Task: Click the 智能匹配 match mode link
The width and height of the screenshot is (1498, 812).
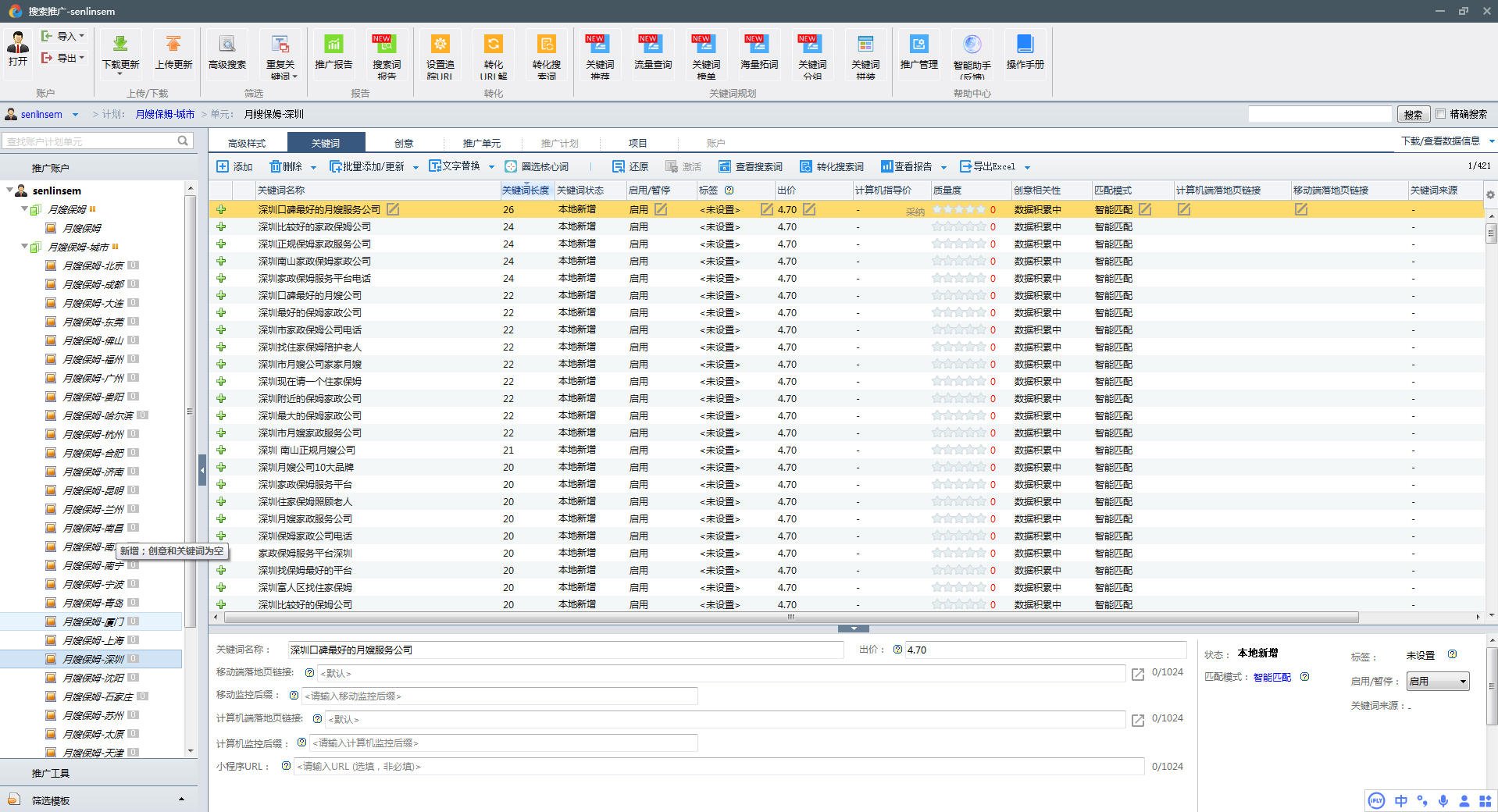Action: tap(1272, 677)
